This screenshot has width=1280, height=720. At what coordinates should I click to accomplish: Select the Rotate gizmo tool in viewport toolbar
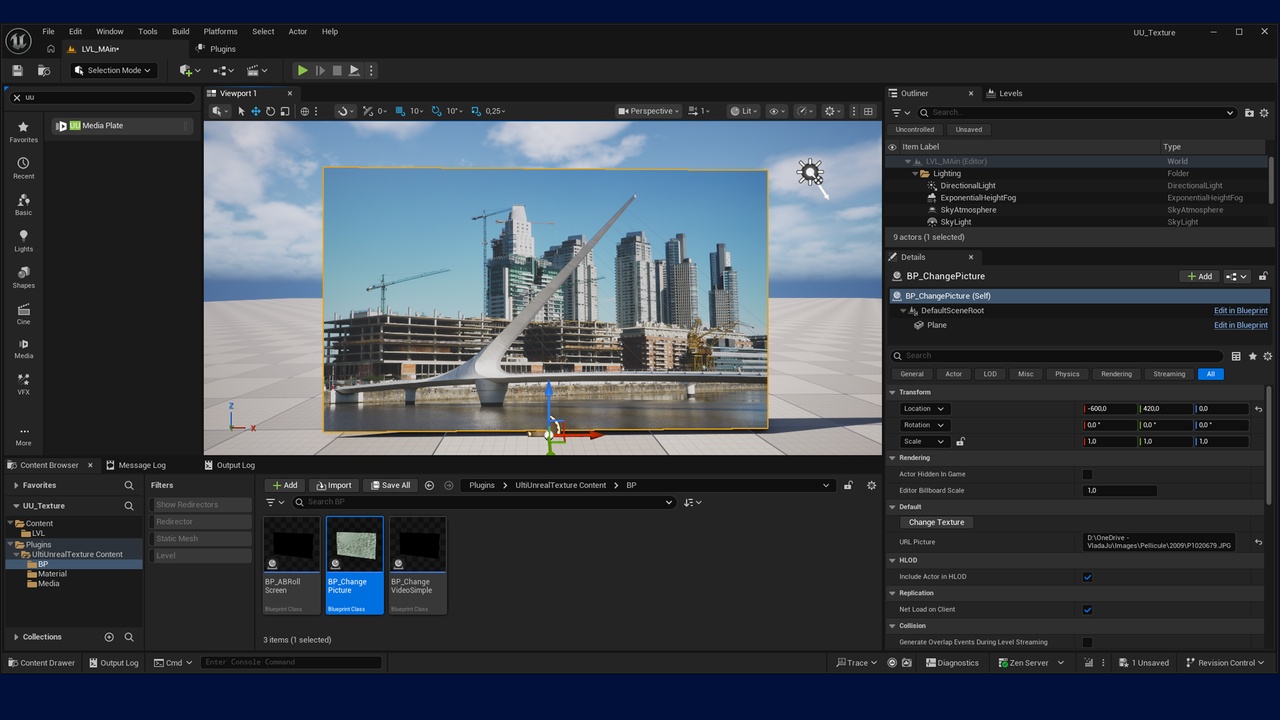pyautogui.click(x=270, y=111)
